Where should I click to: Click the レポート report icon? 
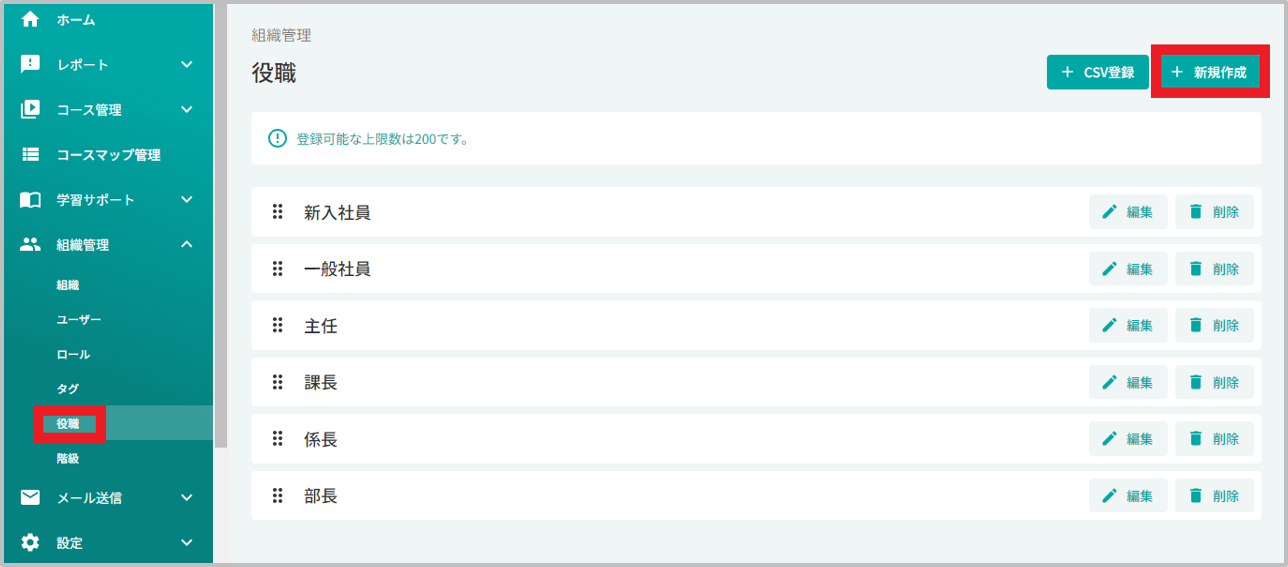tap(31, 64)
